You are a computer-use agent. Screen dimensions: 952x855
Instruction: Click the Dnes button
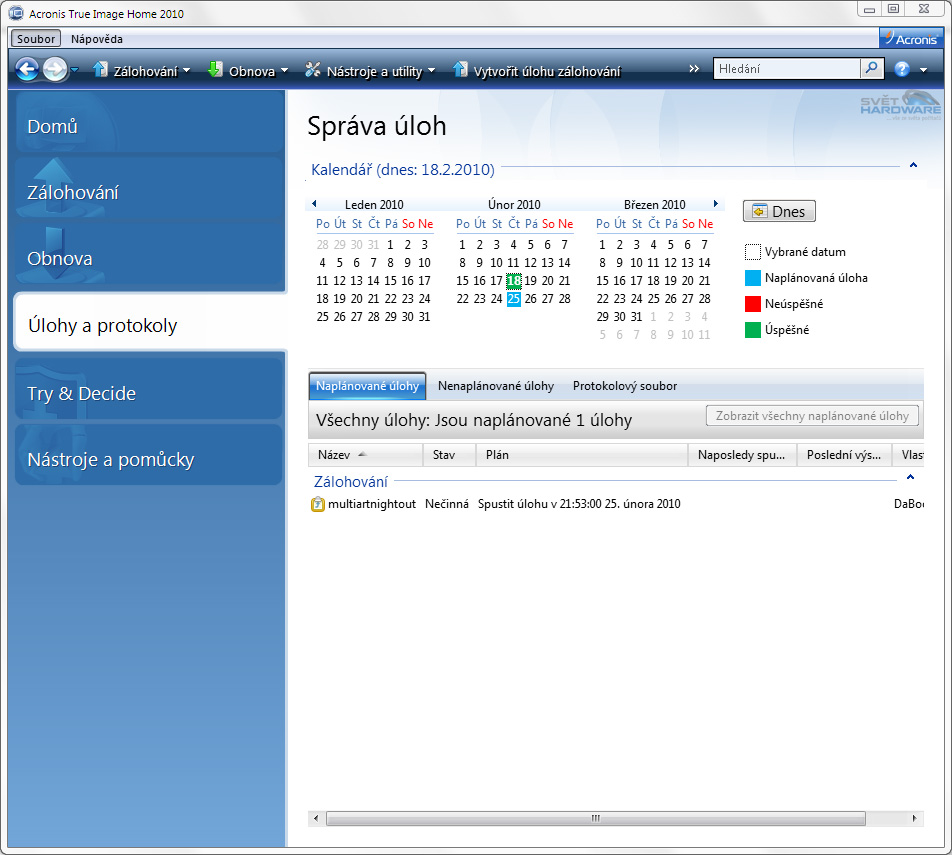(779, 211)
